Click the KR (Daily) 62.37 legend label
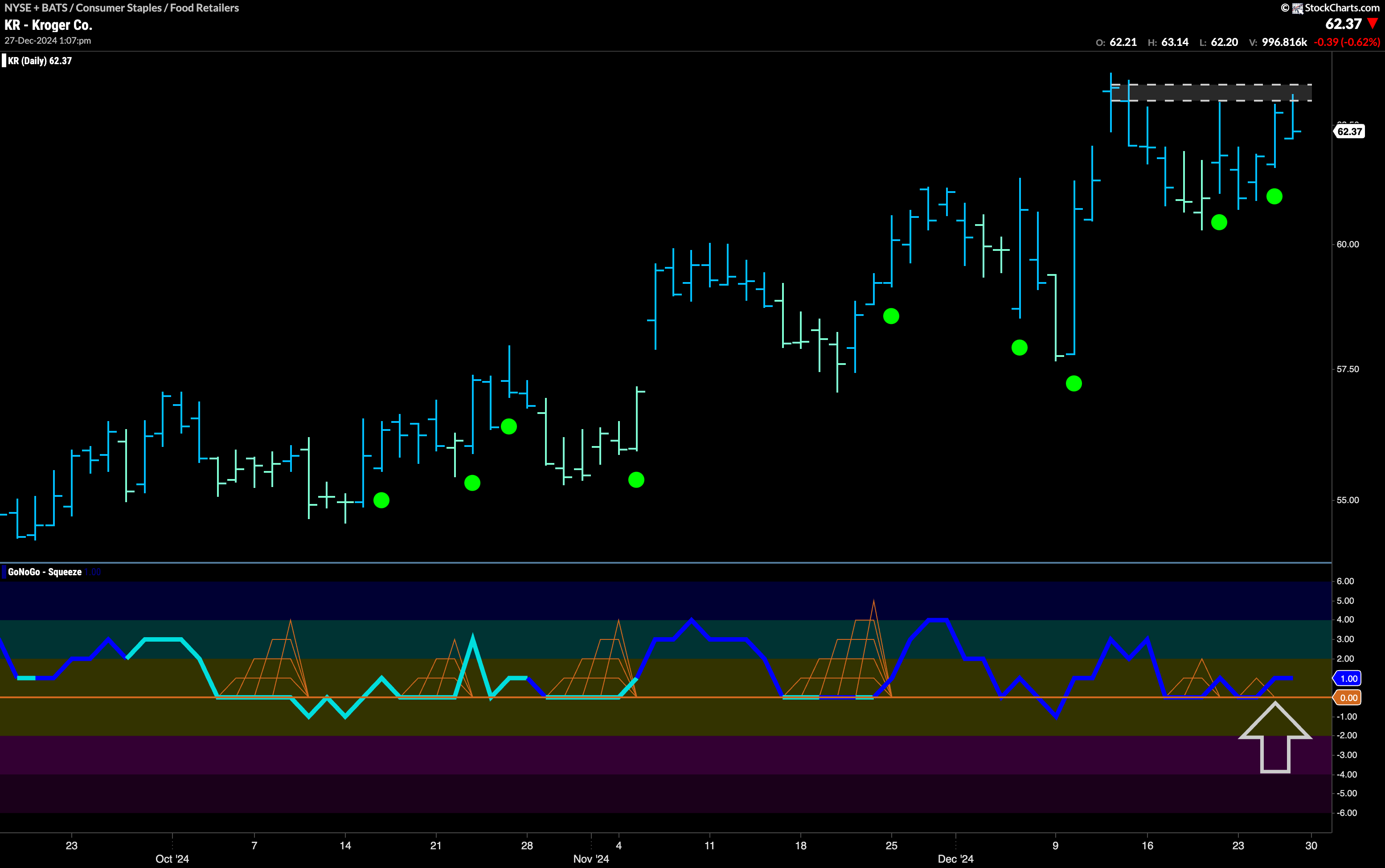 pyautogui.click(x=40, y=61)
